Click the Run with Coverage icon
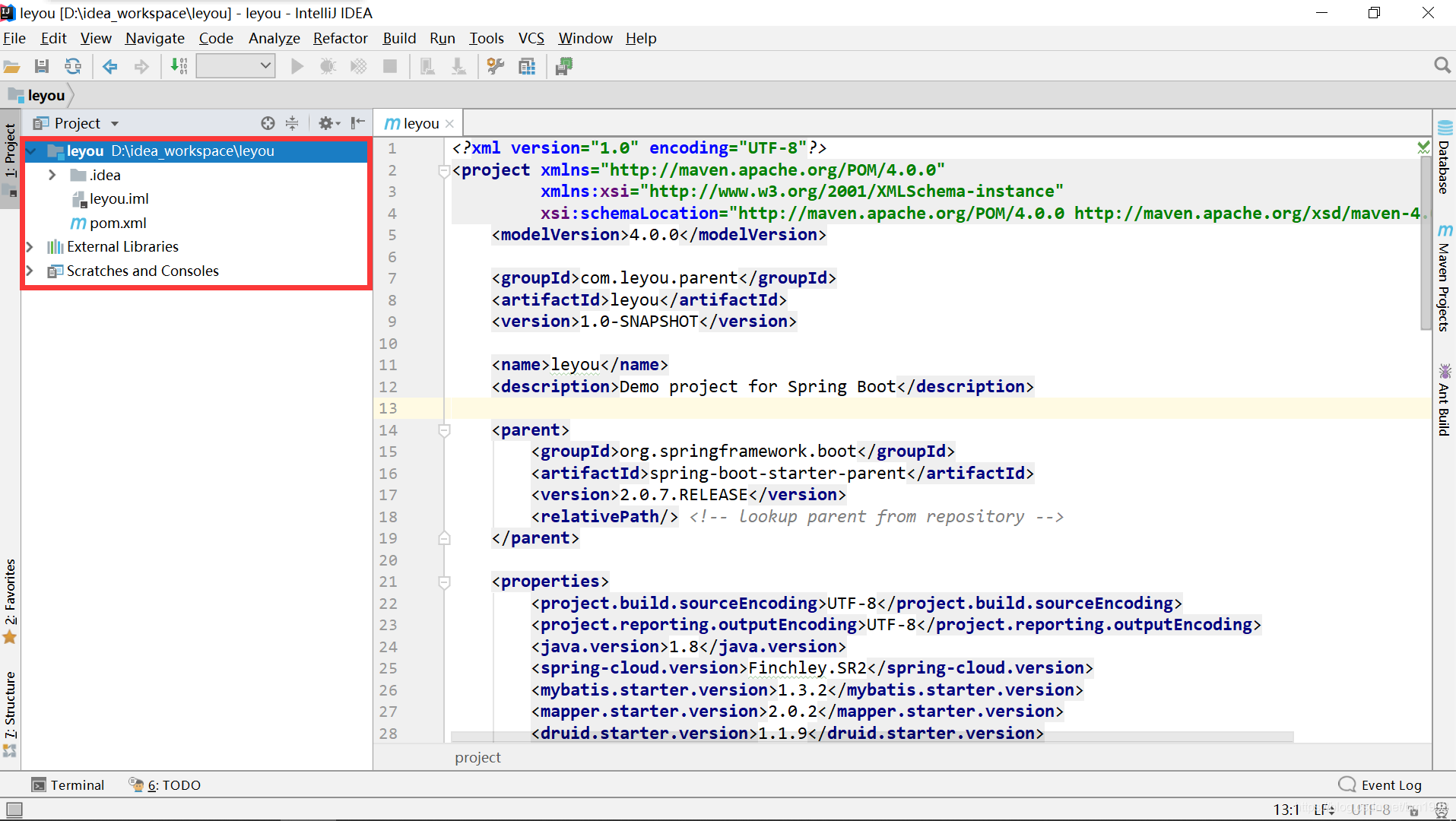Viewport: 1456px width, 821px height. pyautogui.click(x=359, y=67)
